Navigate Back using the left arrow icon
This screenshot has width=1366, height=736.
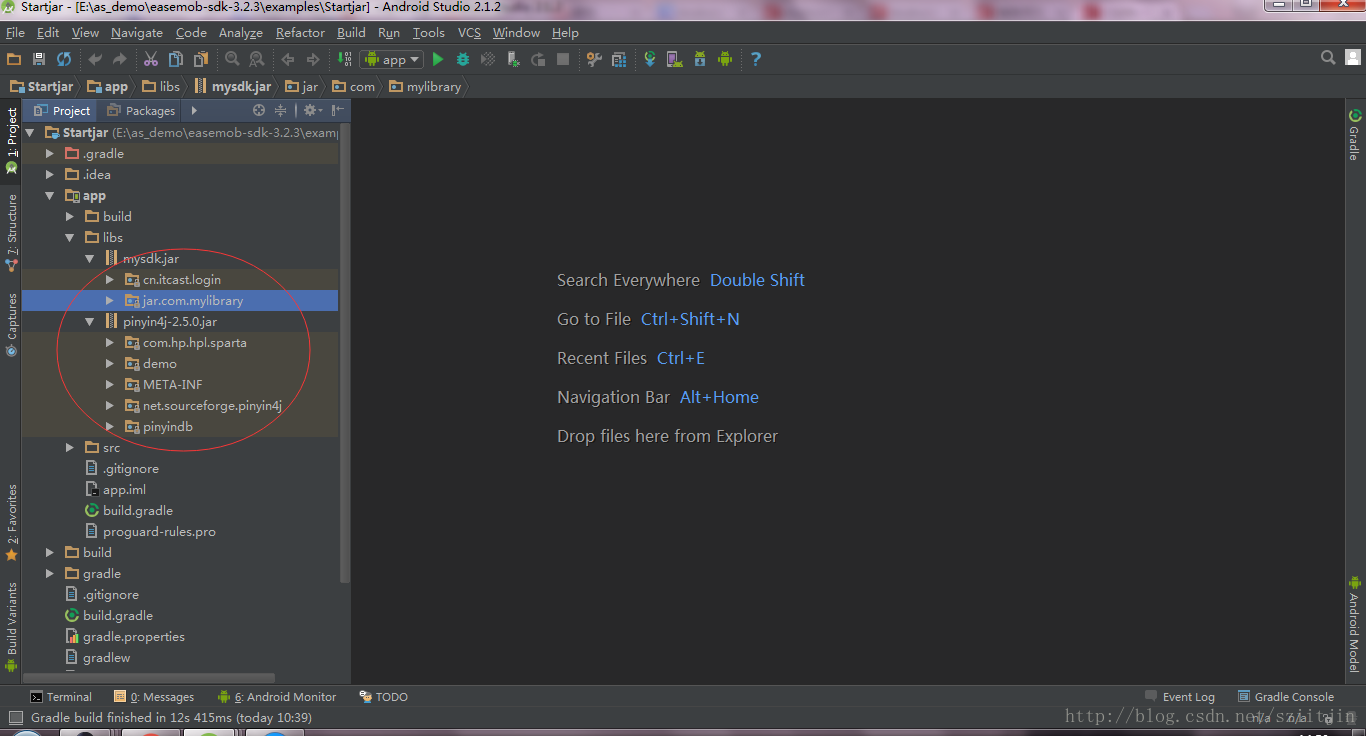(x=288, y=59)
